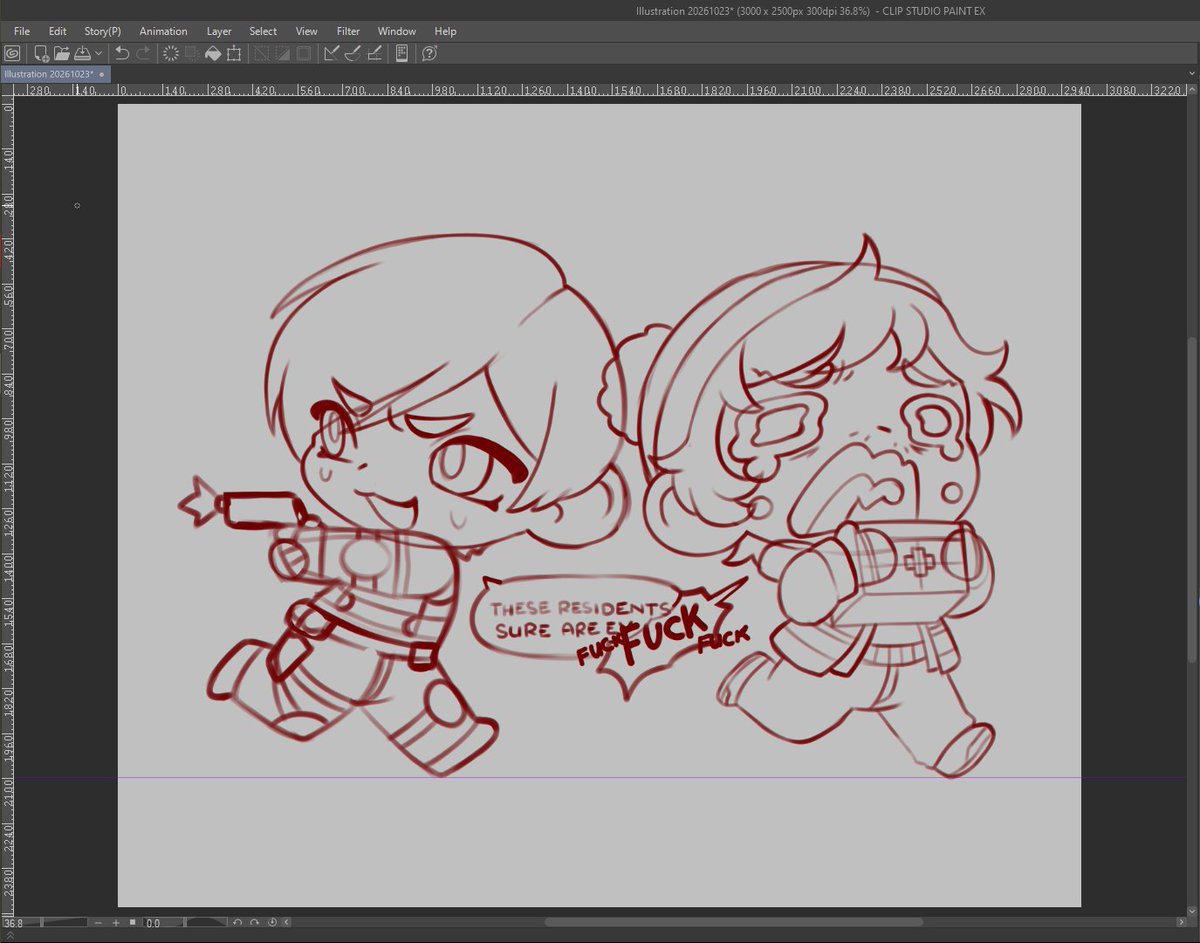
Task: Reset the canvas rotation
Action: coord(272,923)
